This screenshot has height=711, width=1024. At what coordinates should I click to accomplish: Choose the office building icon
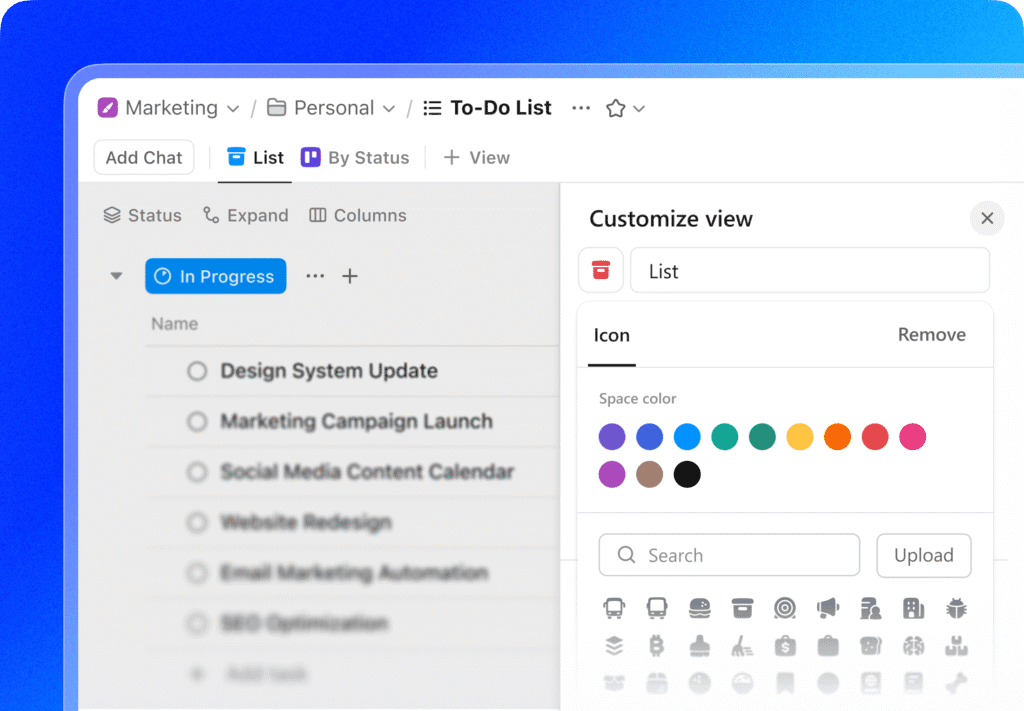913,608
